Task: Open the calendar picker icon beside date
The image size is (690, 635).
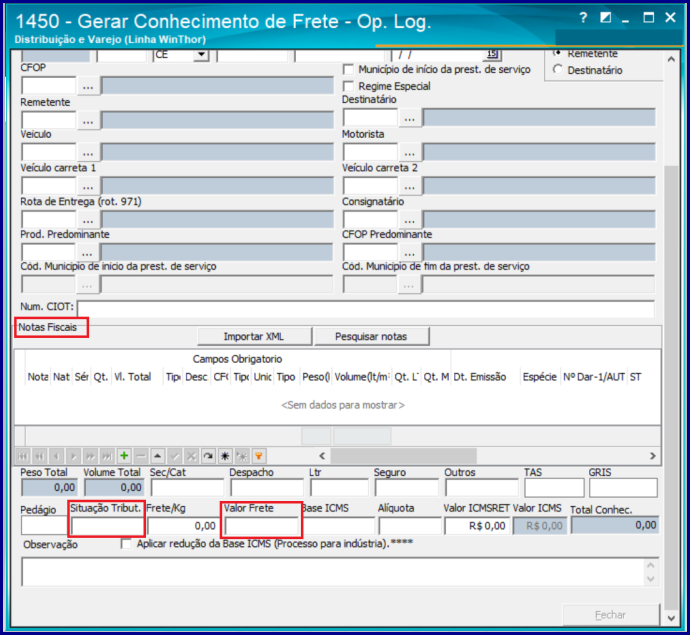Action: point(492,54)
